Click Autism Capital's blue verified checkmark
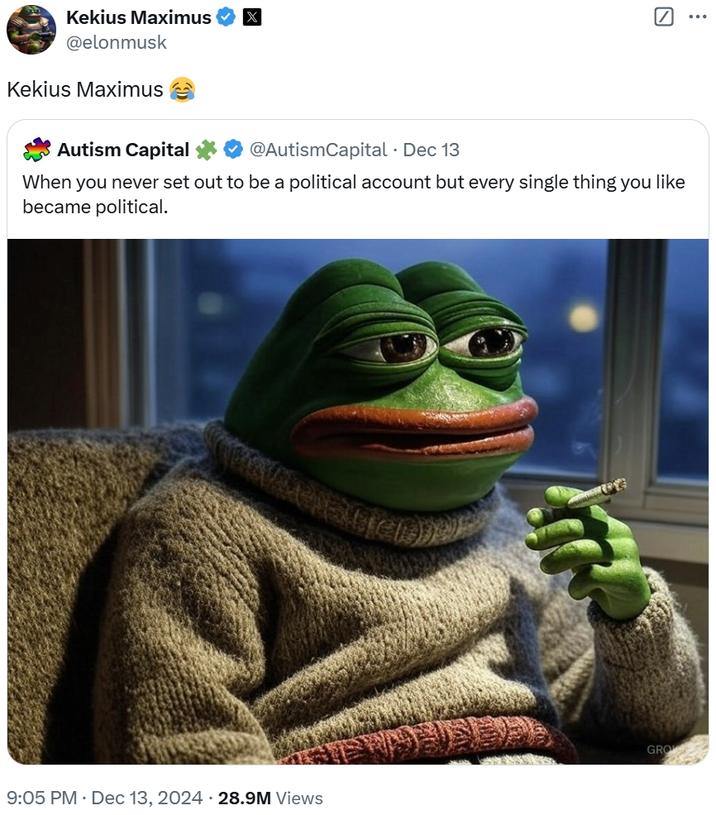The height and width of the screenshot is (815, 716). [x=233, y=150]
